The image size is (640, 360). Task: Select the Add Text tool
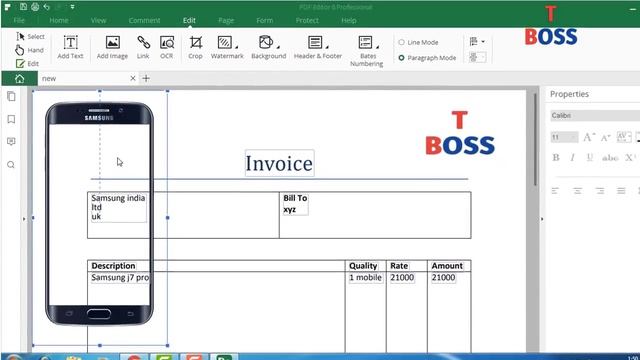70,47
